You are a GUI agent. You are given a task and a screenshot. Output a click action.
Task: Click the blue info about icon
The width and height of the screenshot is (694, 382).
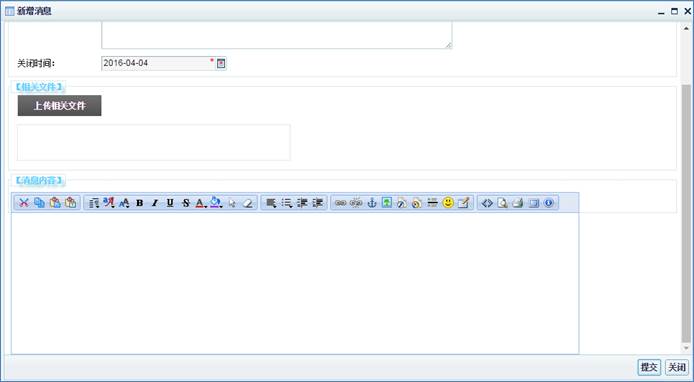coord(549,203)
